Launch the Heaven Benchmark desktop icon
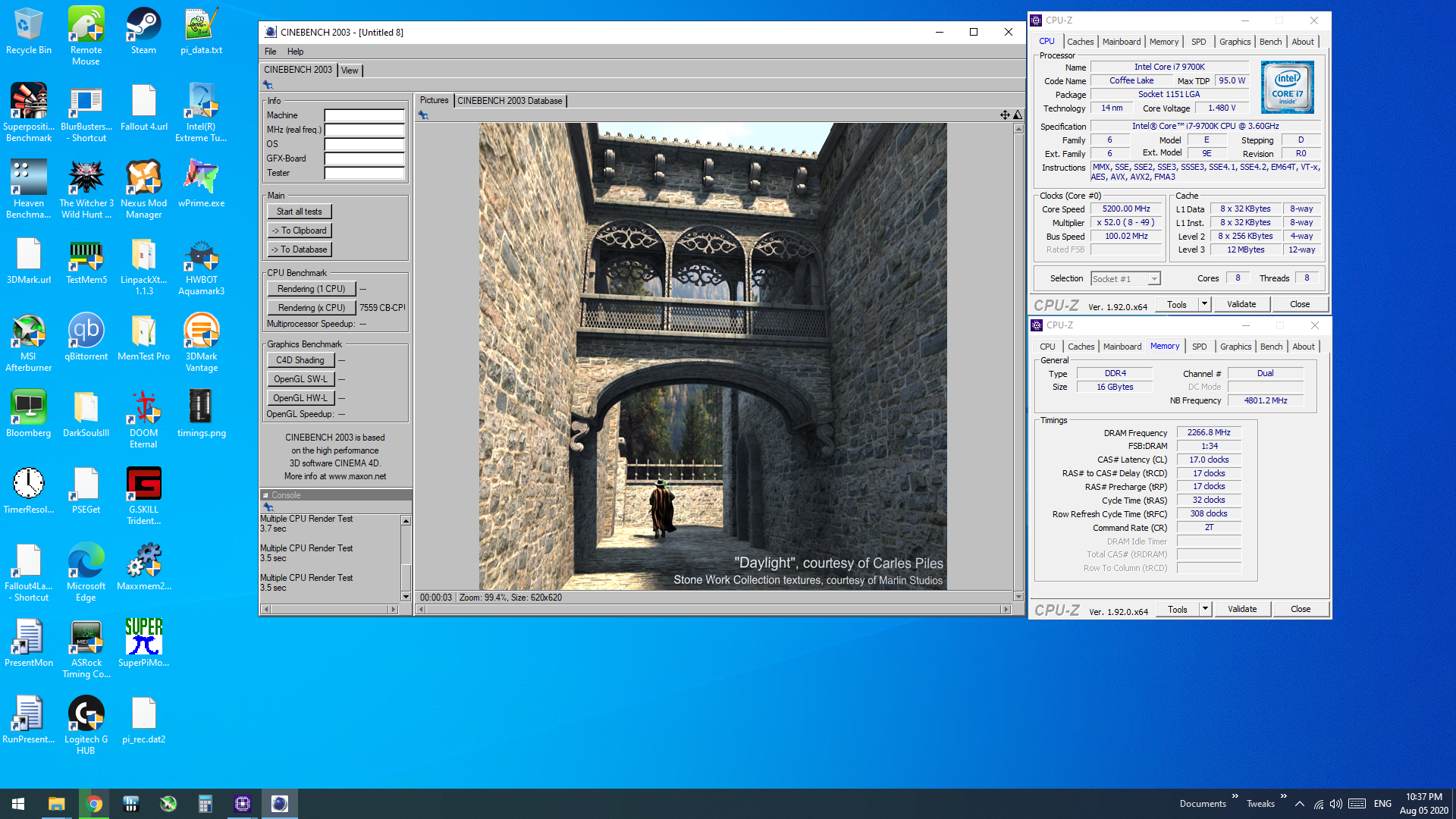The height and width of the screenshot is (819, 1456). [29, 190]
